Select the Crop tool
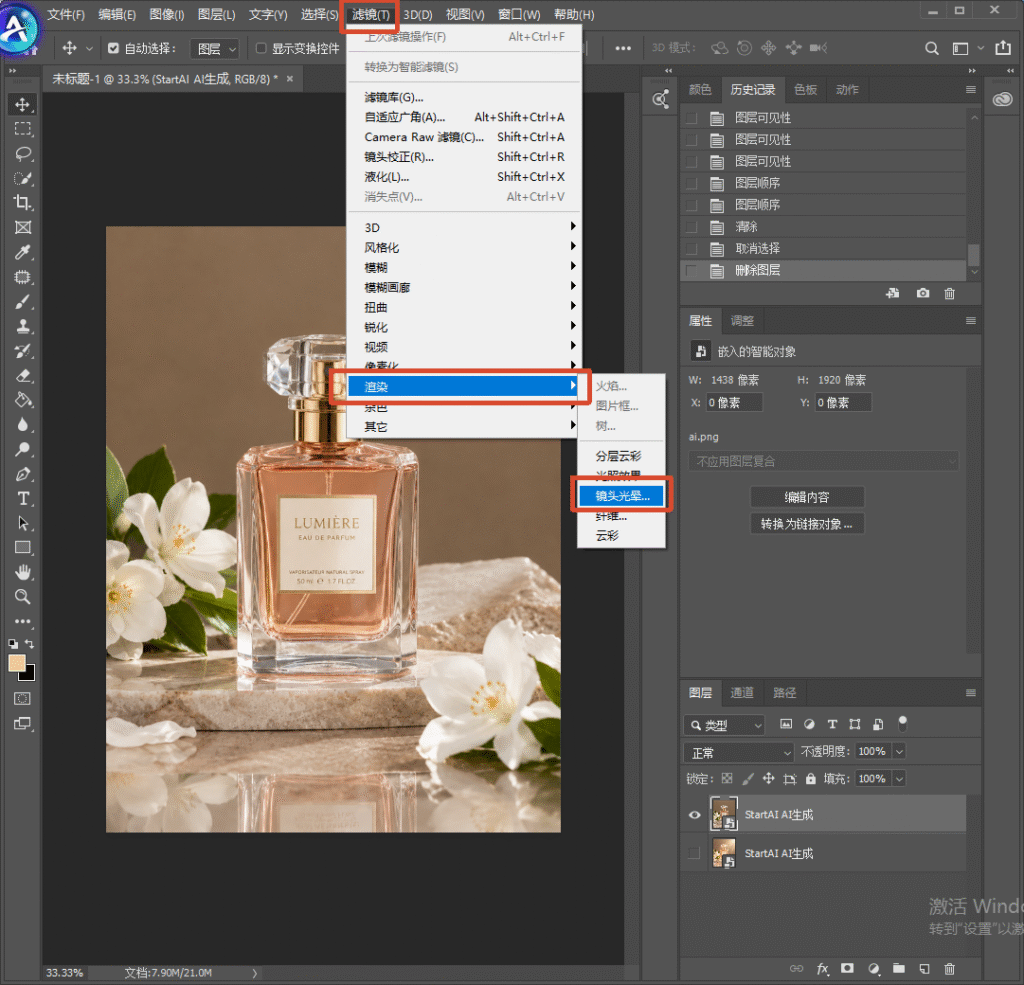The width and height of the screenshot is (1024, 985). point(23,202)
